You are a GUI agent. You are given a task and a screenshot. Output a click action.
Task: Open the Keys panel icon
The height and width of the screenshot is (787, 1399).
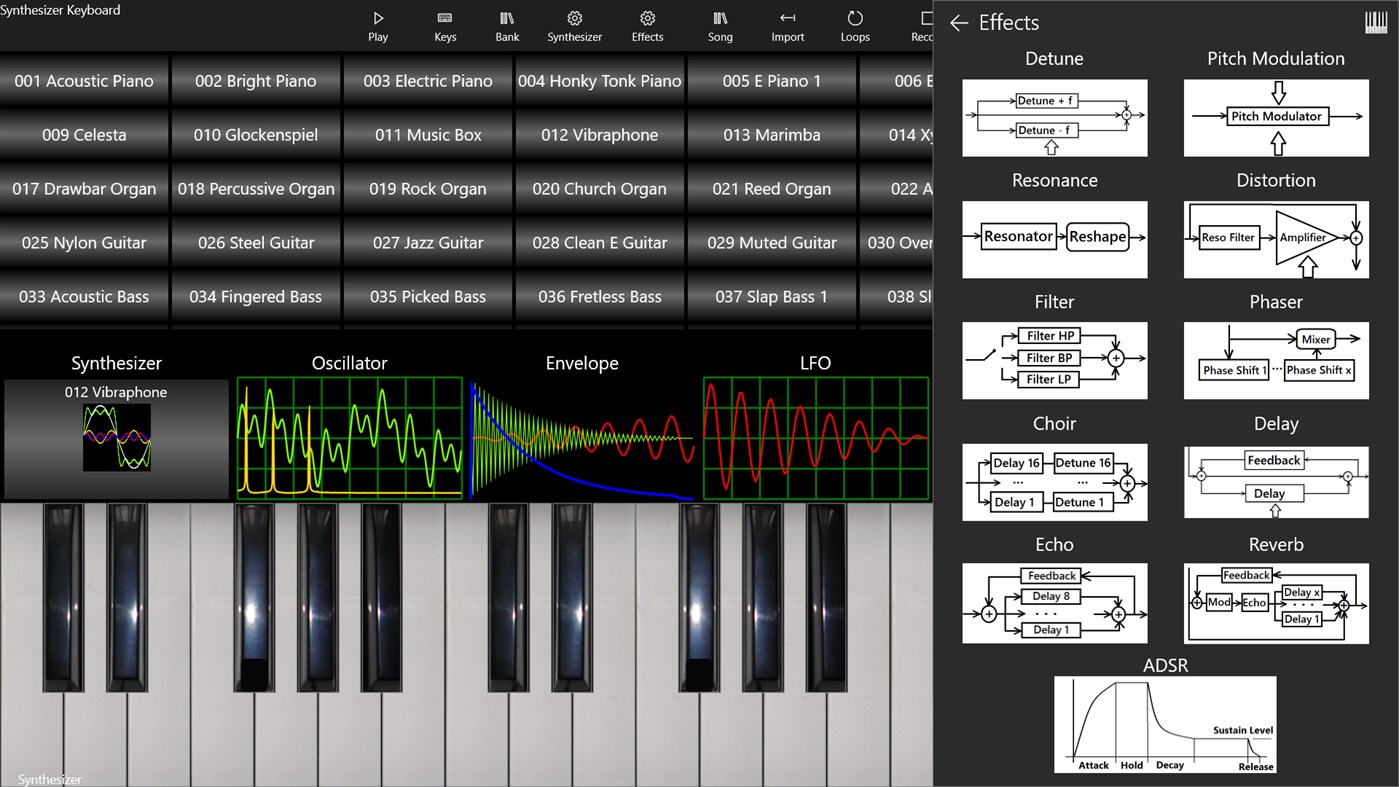[445, 26]
